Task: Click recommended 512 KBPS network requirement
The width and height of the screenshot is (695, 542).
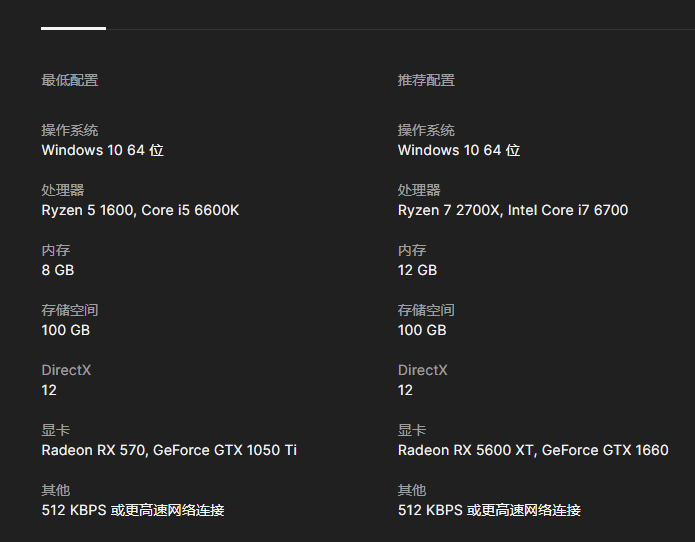Action: (489, 510)
